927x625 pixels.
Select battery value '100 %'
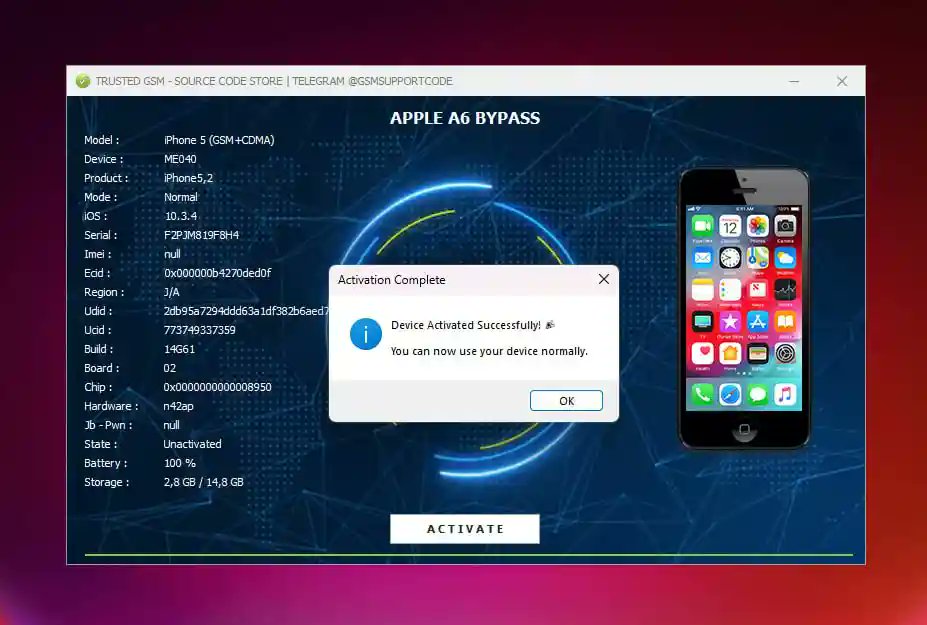180,463
